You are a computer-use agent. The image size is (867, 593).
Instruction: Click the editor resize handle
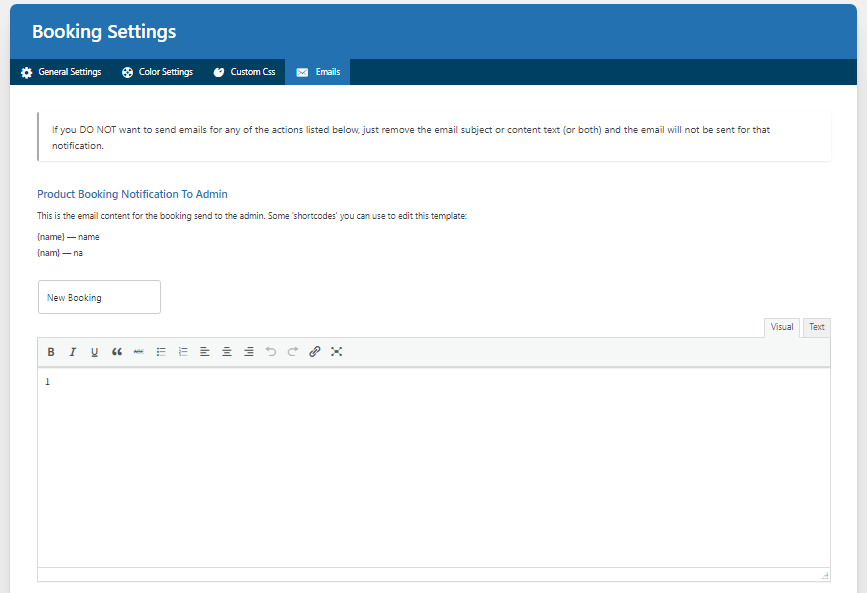825,576
